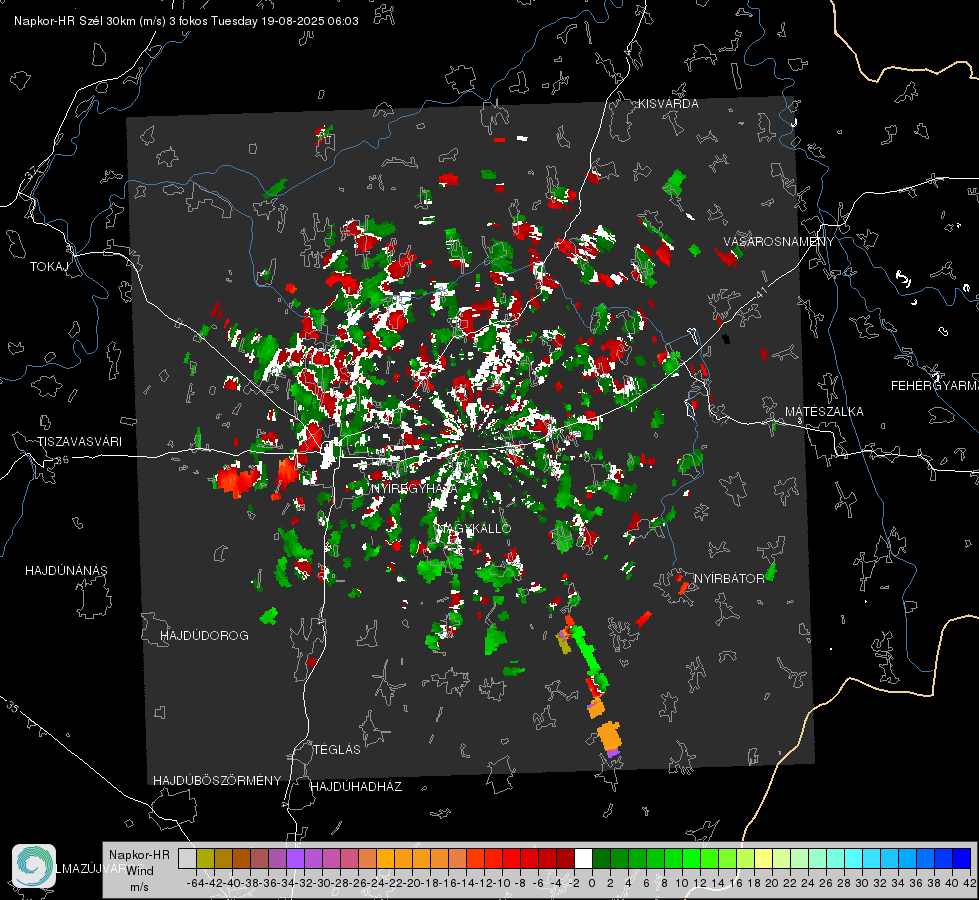Select the TISZAVASVÁRI label
The image size is (979, 900).
79,442
